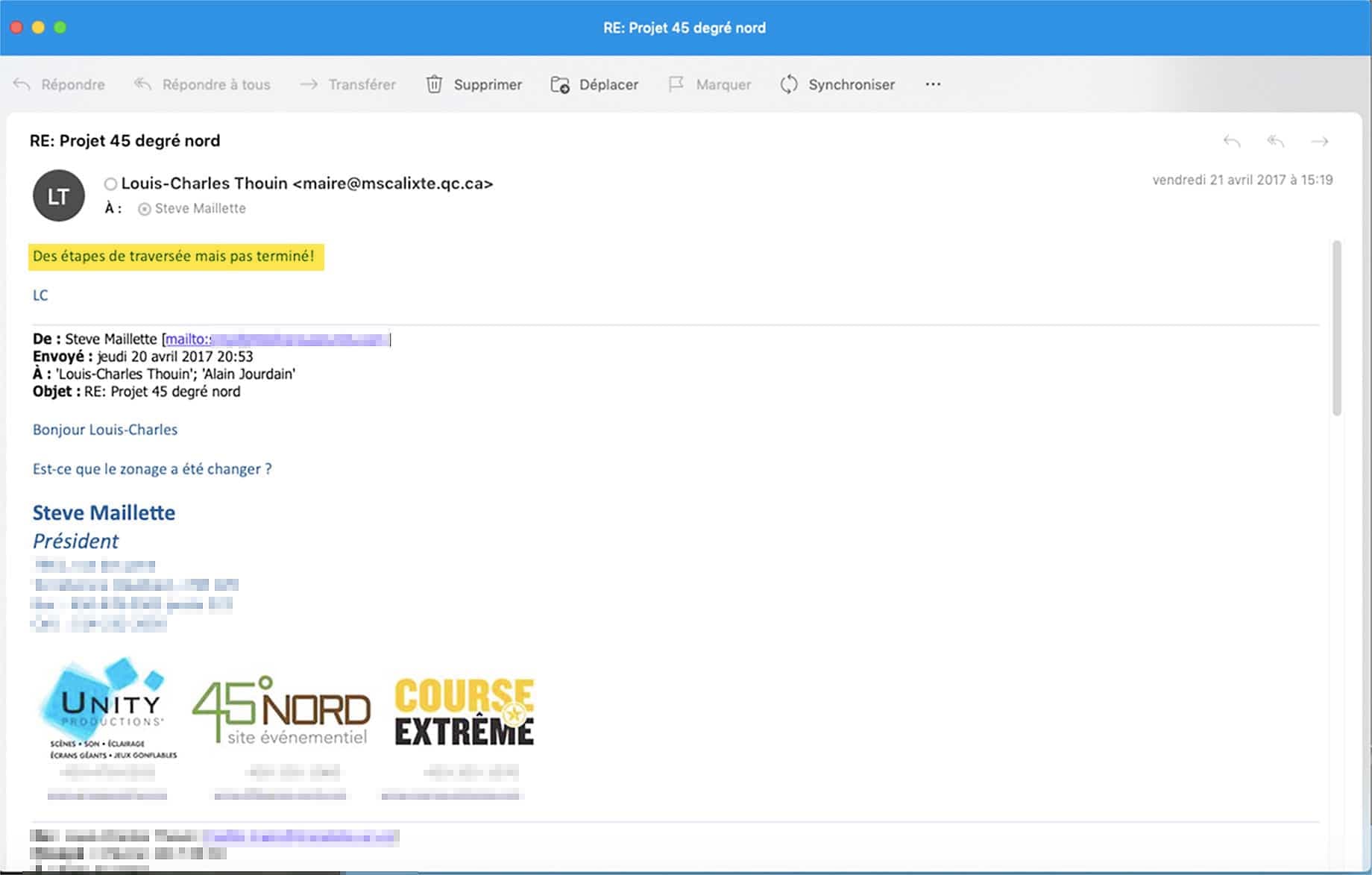This screenshot has height=875, width=1372.
Task: Click the Supprimer trash can icon
Action: tap(434, 84)
